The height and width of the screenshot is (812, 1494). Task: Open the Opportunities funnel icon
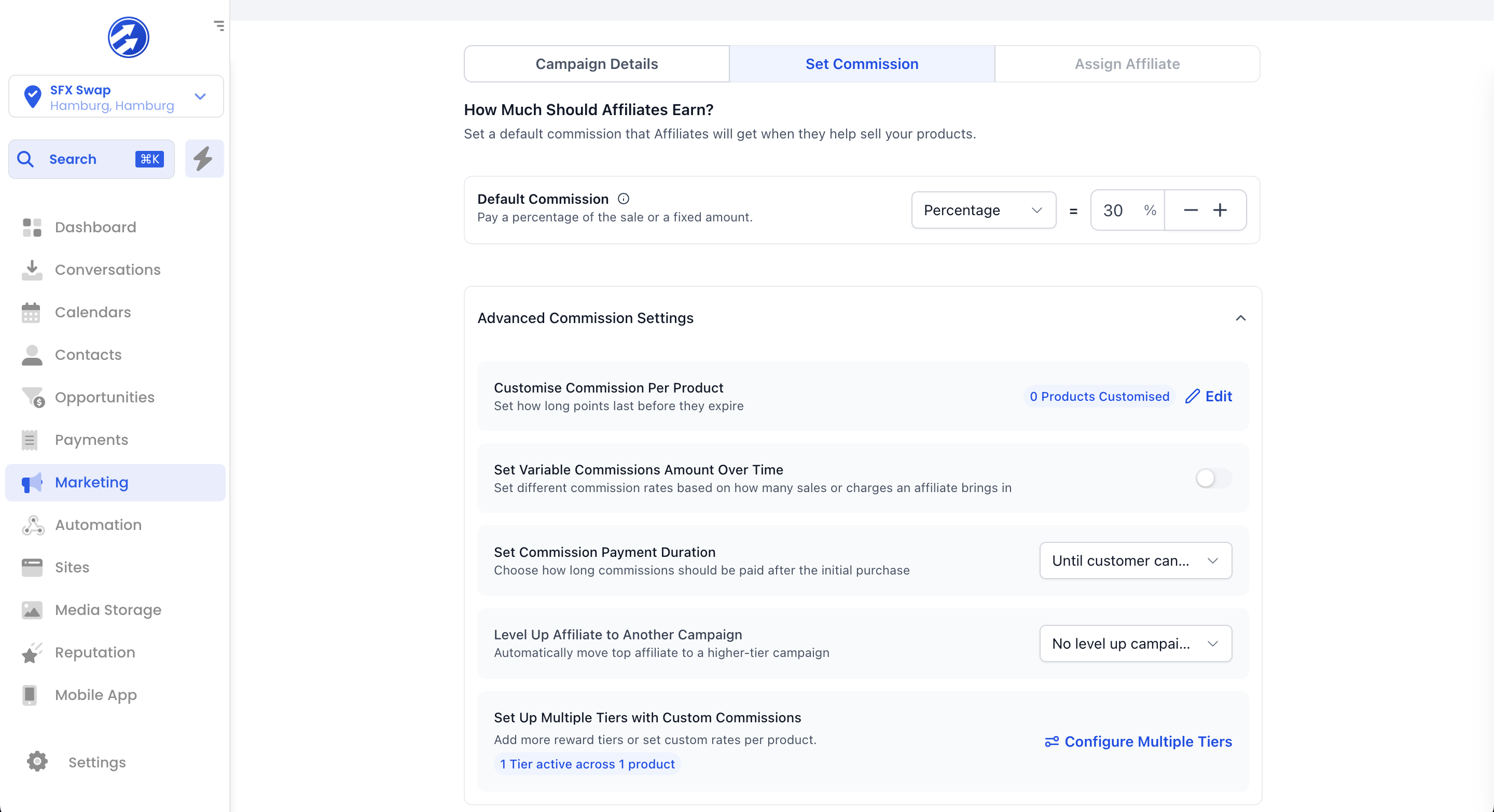[33, 397]
